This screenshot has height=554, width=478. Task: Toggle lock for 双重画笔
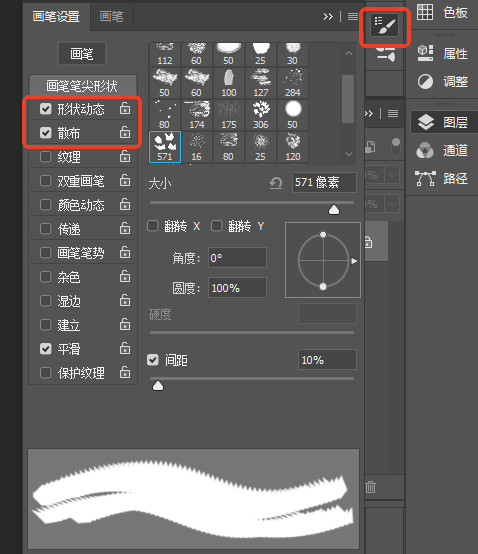(x=125, y=181)
